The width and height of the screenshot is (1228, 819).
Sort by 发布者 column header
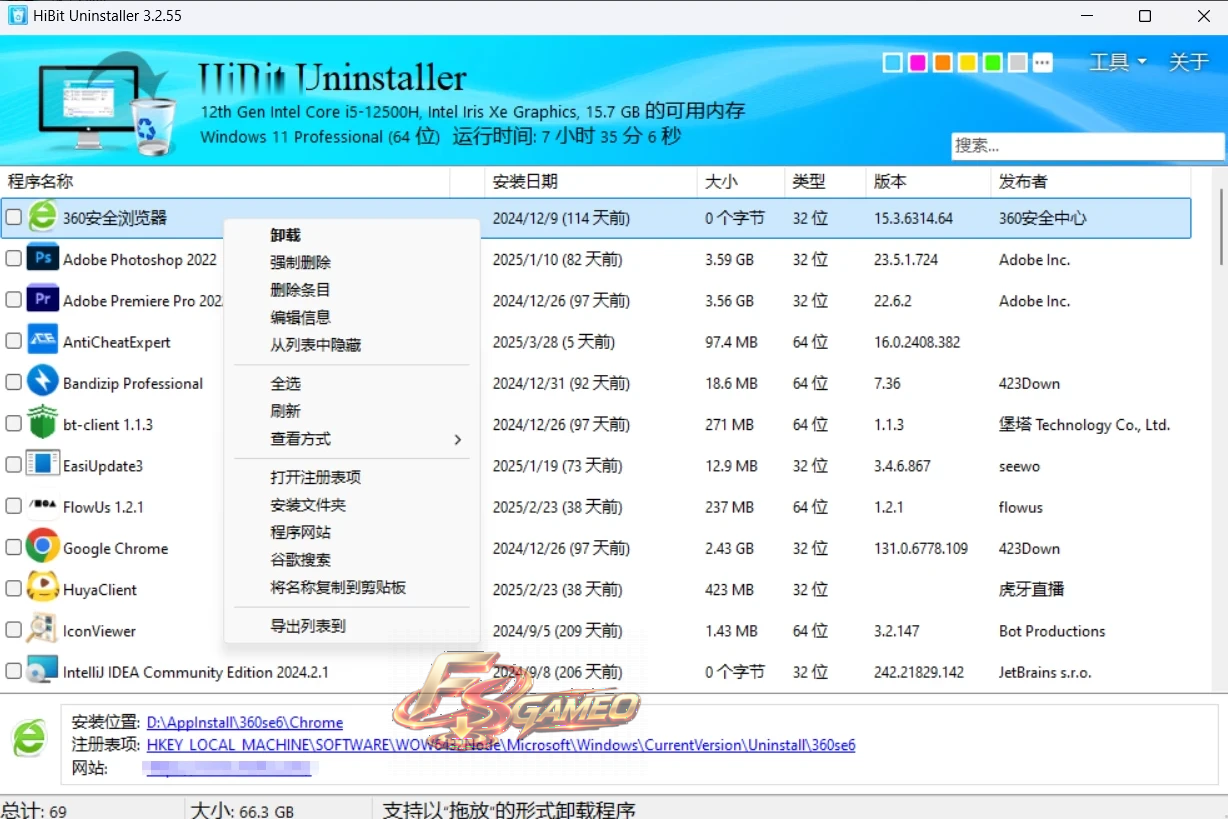click(x=1090, y=181)
